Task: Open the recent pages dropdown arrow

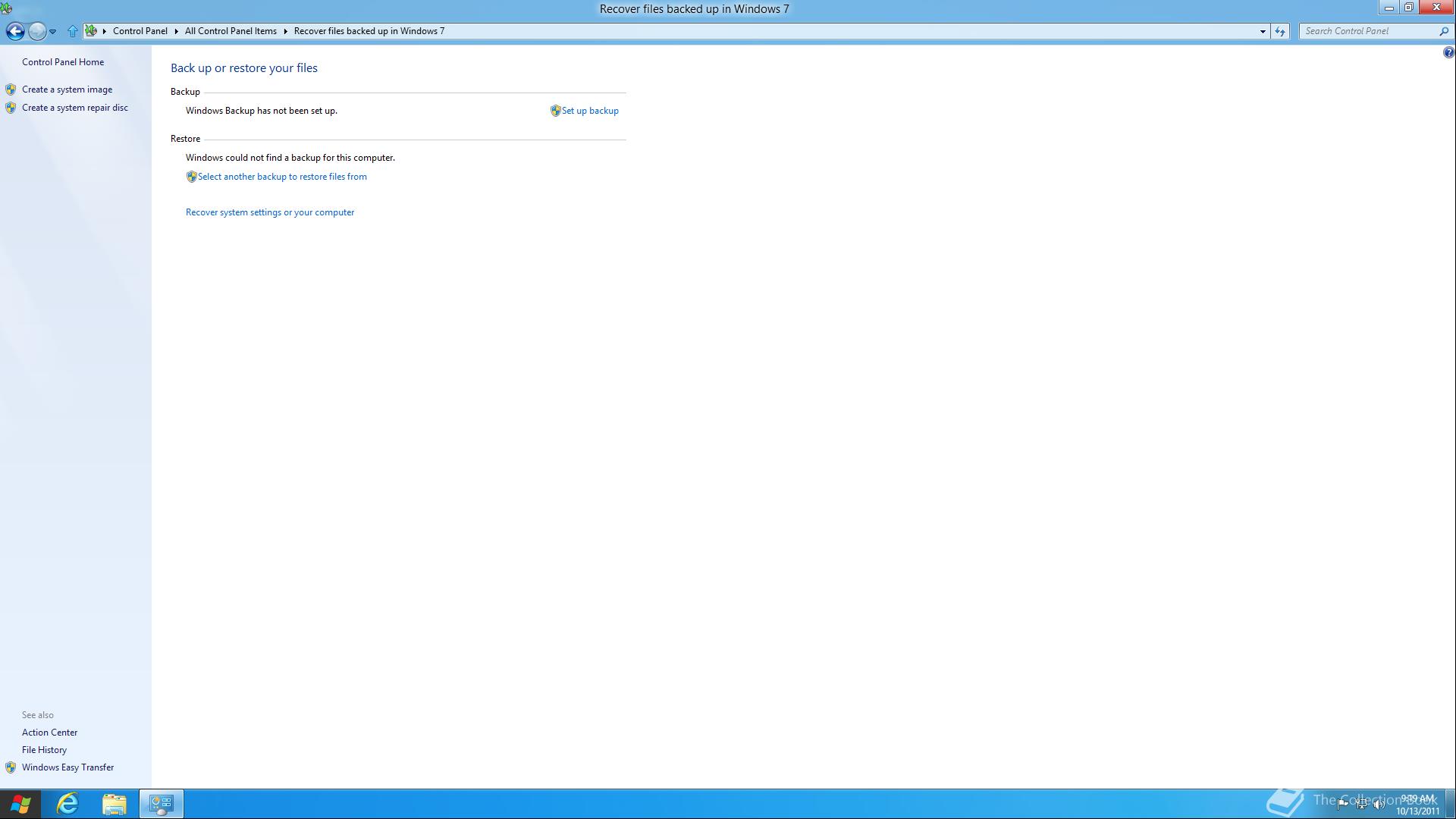Action: [52, 32]
